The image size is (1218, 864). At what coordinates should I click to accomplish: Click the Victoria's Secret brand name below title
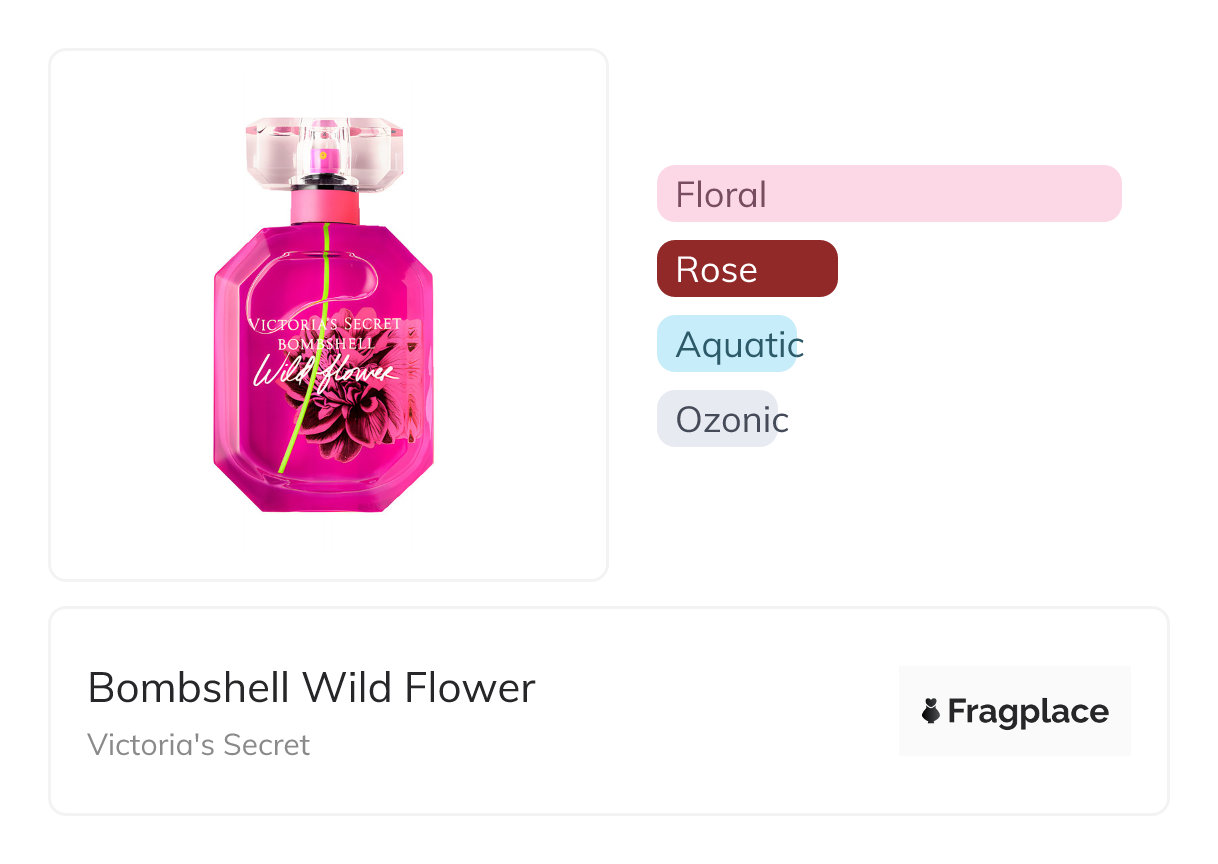198,745
